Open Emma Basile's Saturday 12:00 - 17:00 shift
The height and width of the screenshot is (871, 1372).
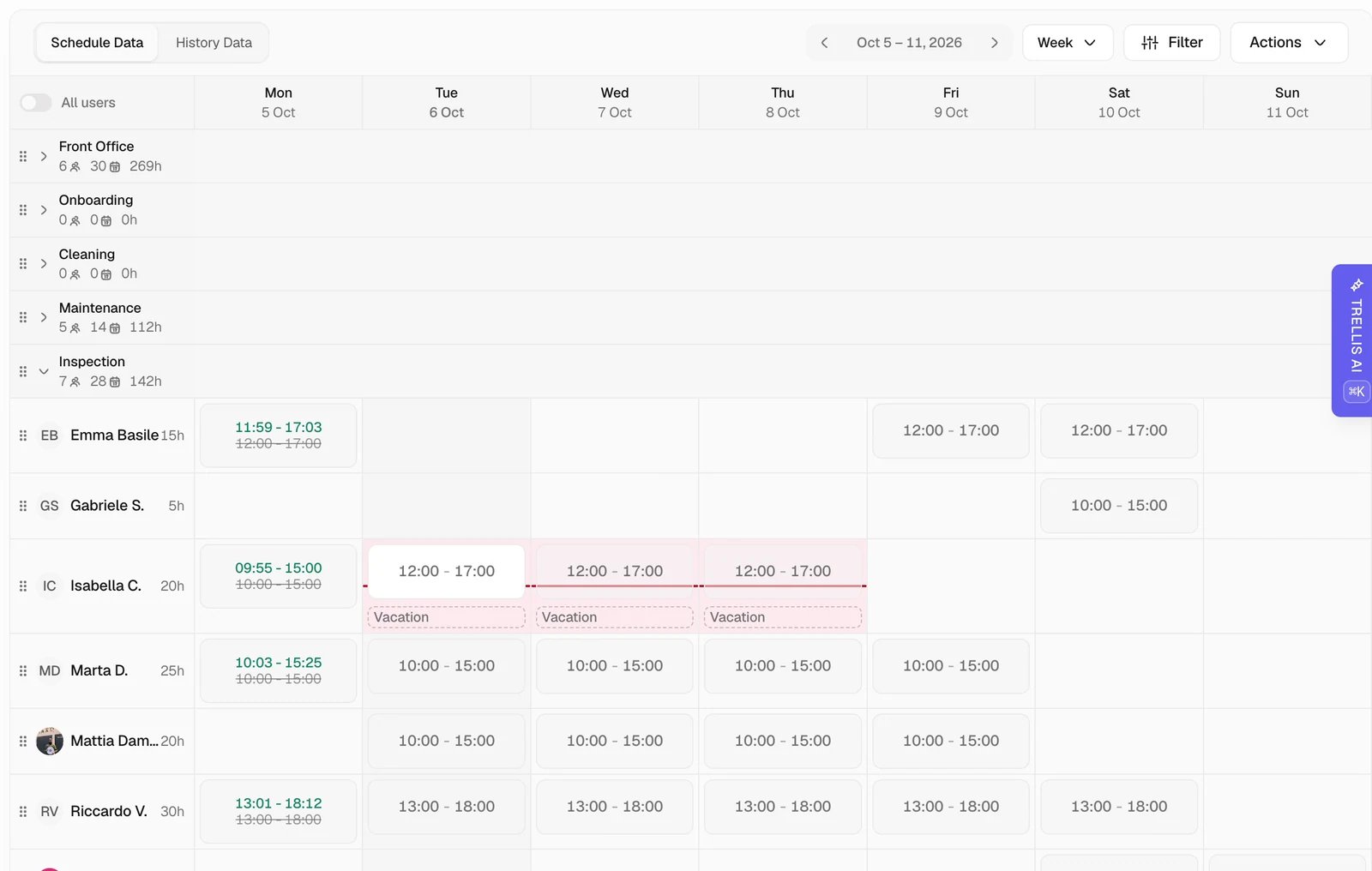[x=1119, y=430]
